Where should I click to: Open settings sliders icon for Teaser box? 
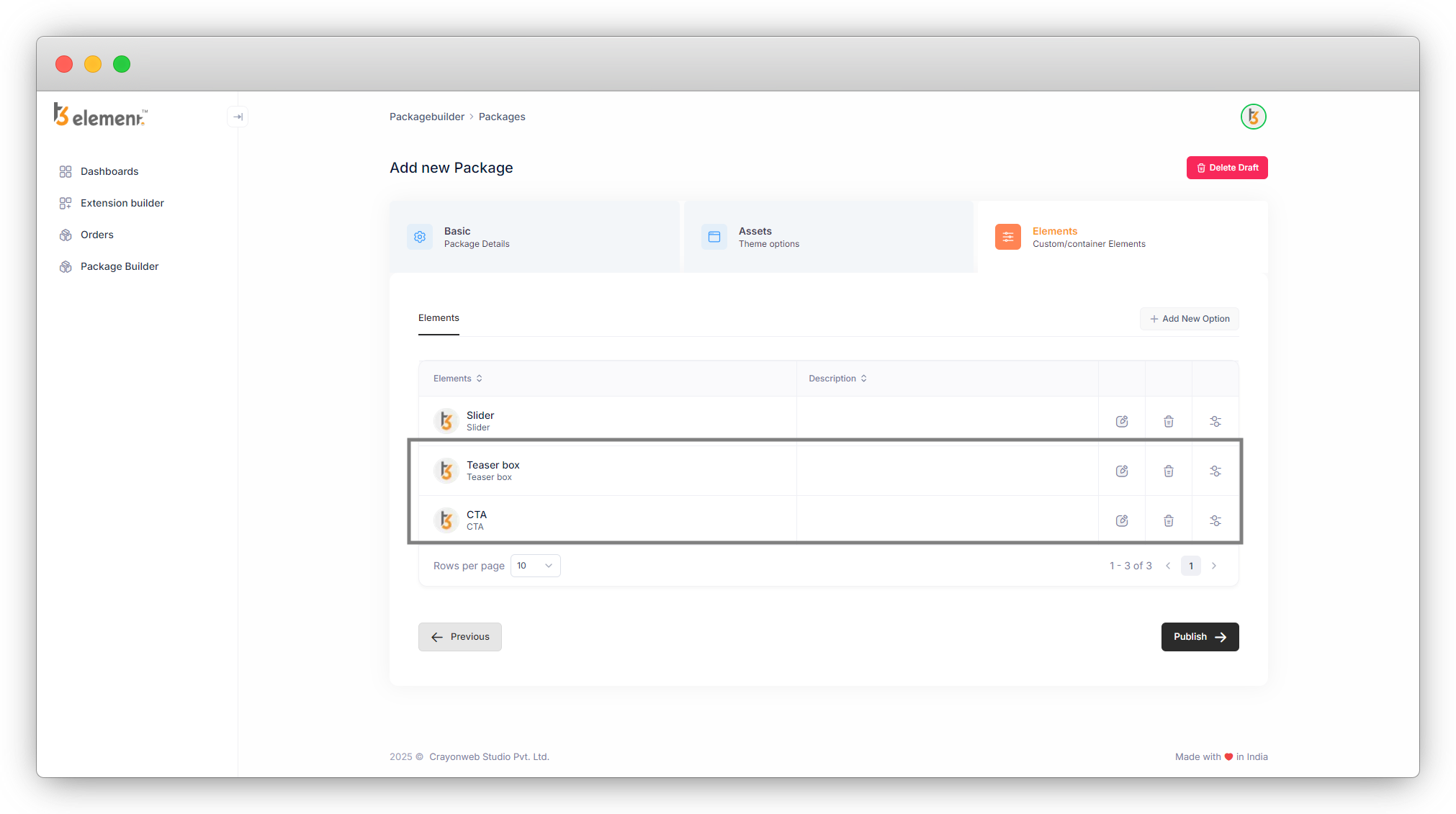pyautogui.click(x=1215, y=471)
